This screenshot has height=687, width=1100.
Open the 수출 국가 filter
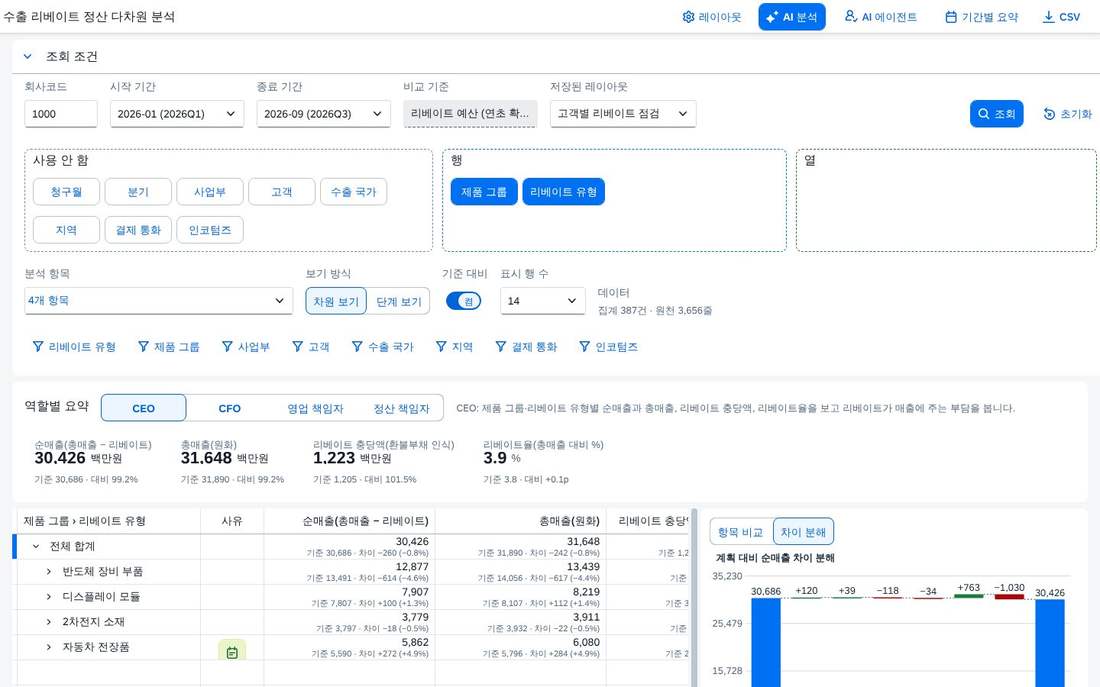[x=383, y=347]
